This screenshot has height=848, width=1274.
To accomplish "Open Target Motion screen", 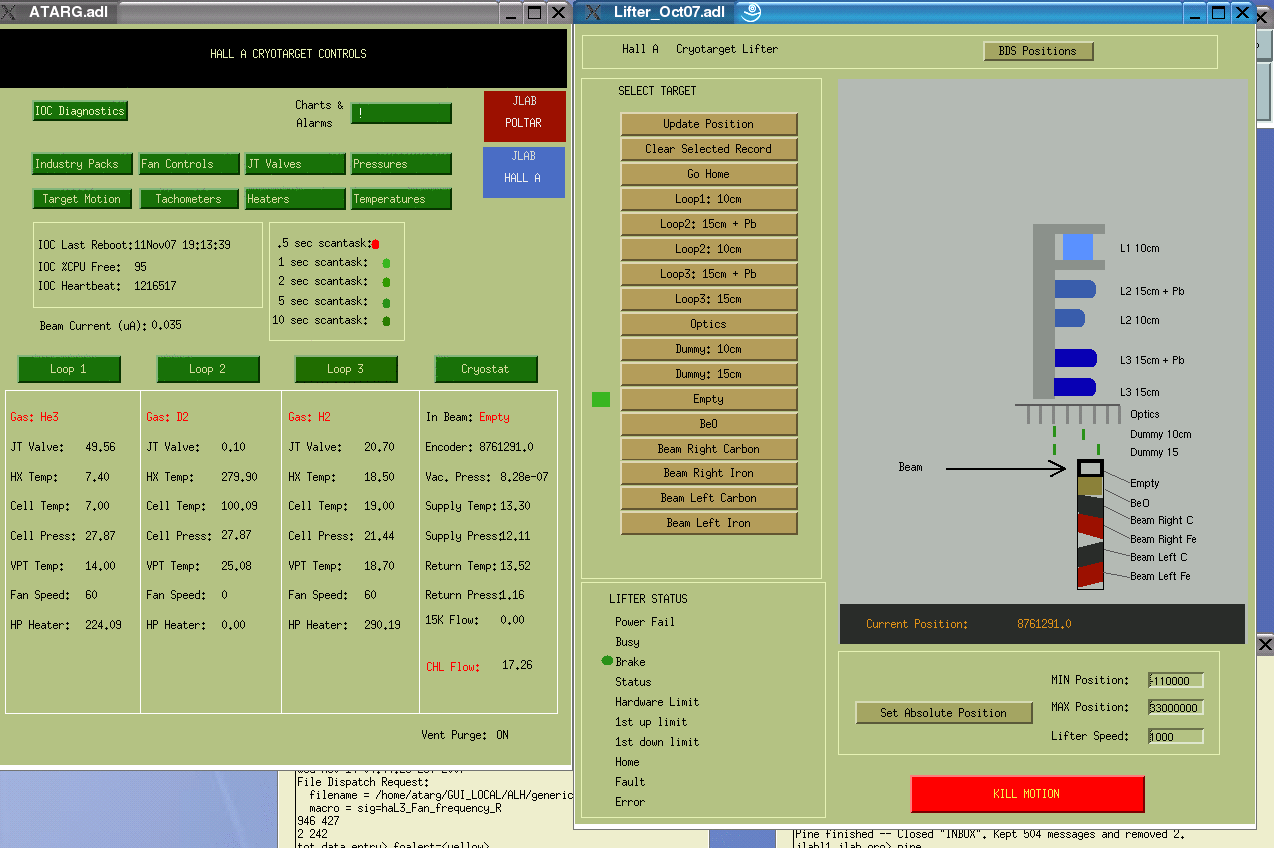I will [x=81, y=199].
